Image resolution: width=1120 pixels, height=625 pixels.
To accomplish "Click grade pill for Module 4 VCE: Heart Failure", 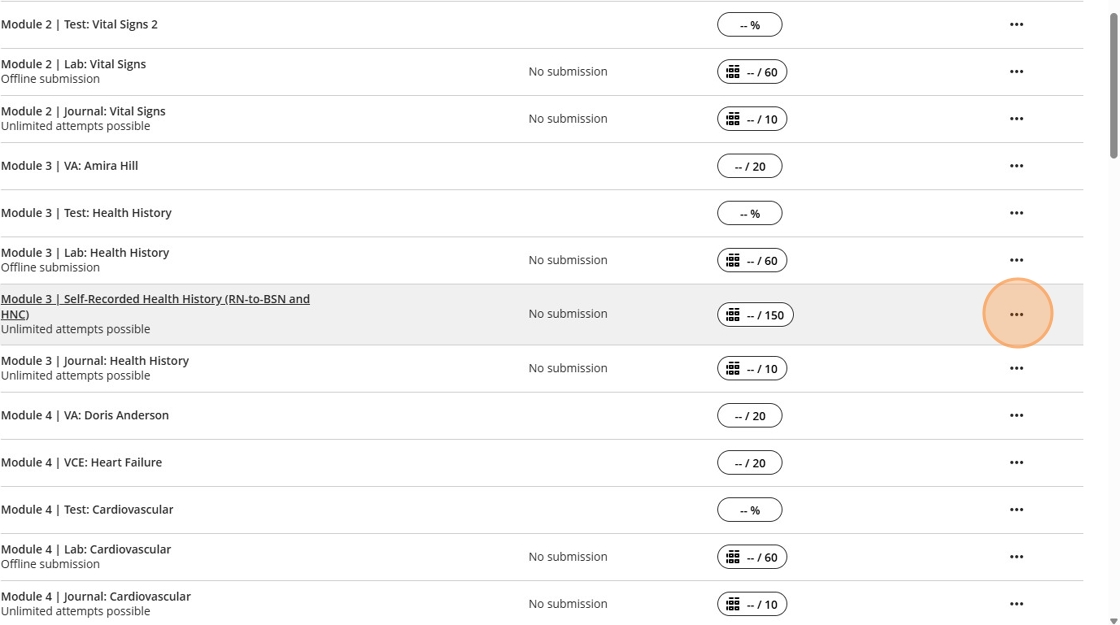I will pos(749,463).
